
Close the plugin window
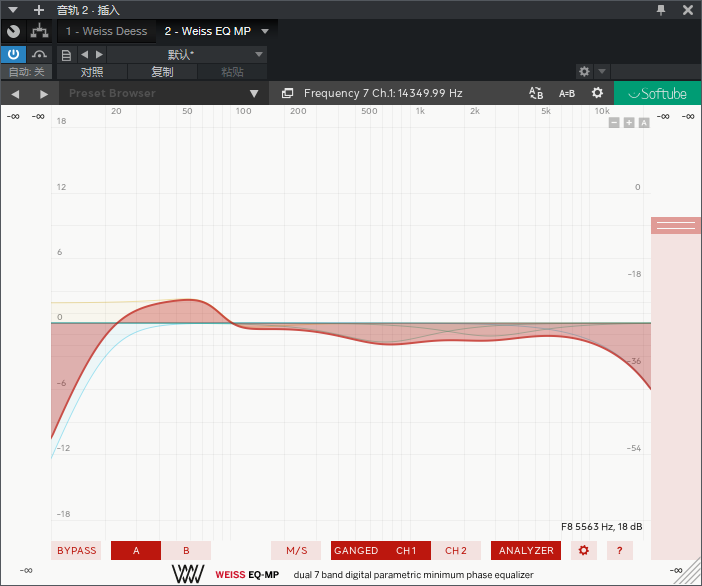(x=688, y=9)
